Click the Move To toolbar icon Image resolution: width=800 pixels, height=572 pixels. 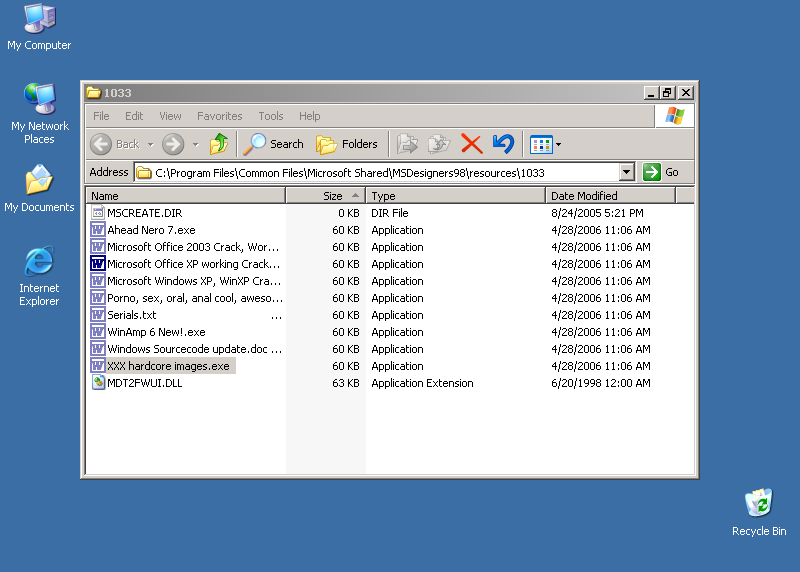click(x=407, y=144)
